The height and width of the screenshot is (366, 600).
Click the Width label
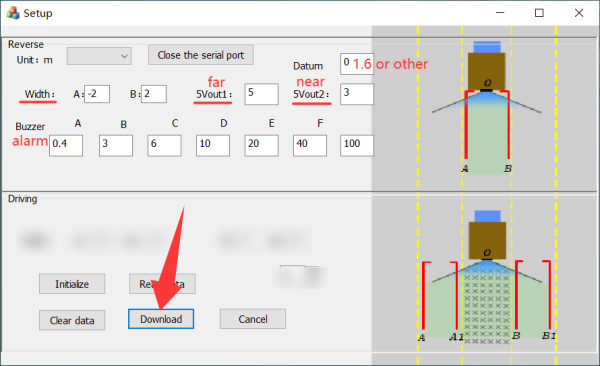(39, 94)
